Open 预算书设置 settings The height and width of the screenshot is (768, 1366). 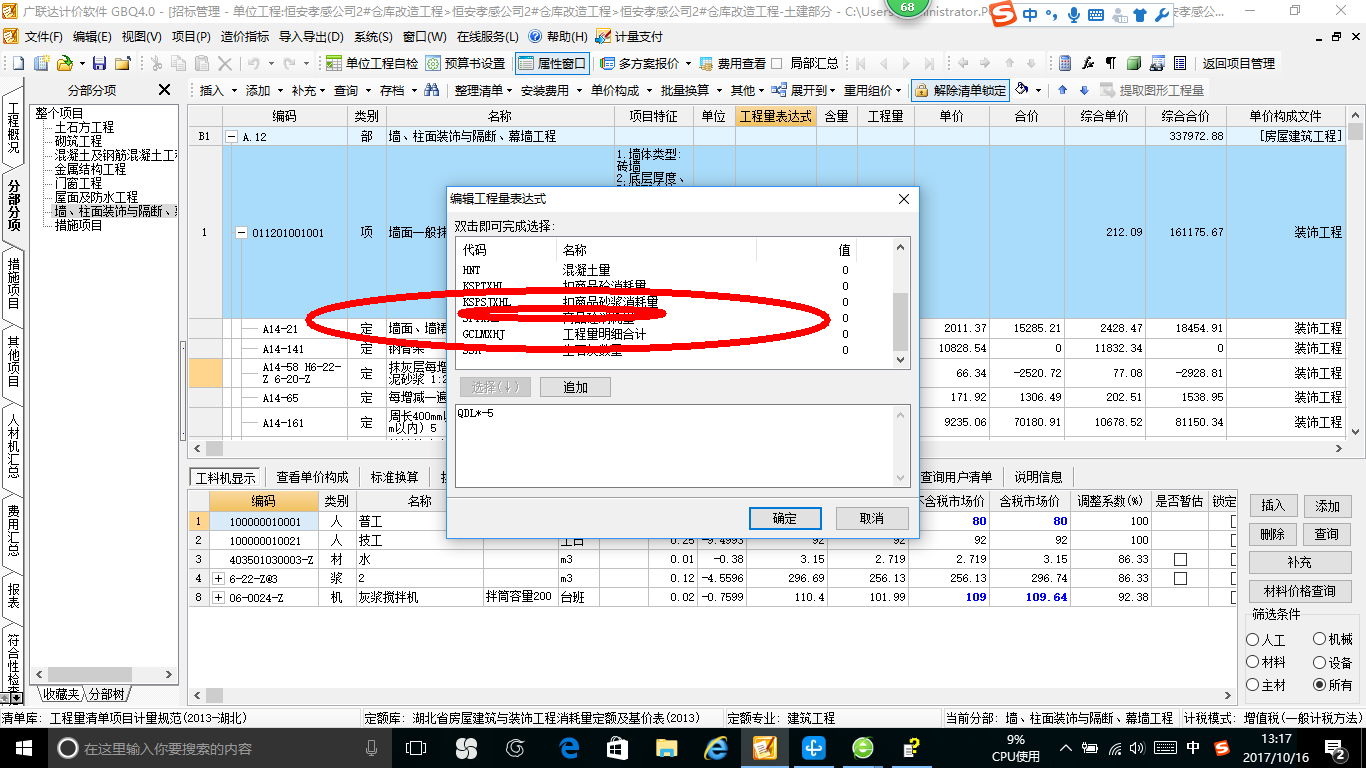466,63
